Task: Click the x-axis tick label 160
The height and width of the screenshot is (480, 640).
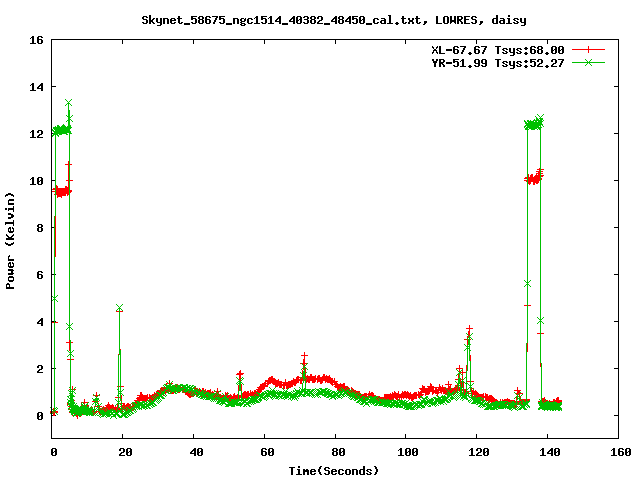Action: tap(621, 452)
